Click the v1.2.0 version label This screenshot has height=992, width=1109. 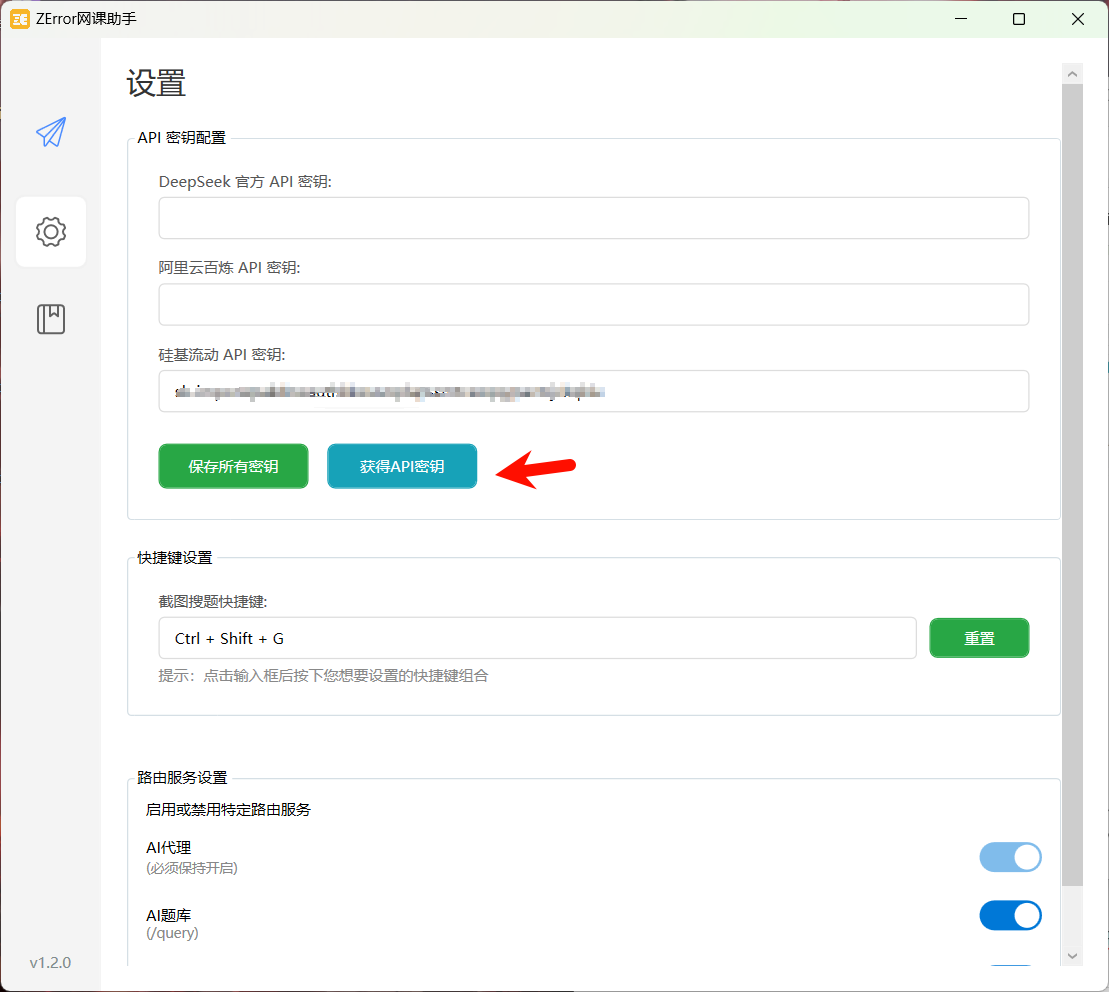click(x=50, y=962)
